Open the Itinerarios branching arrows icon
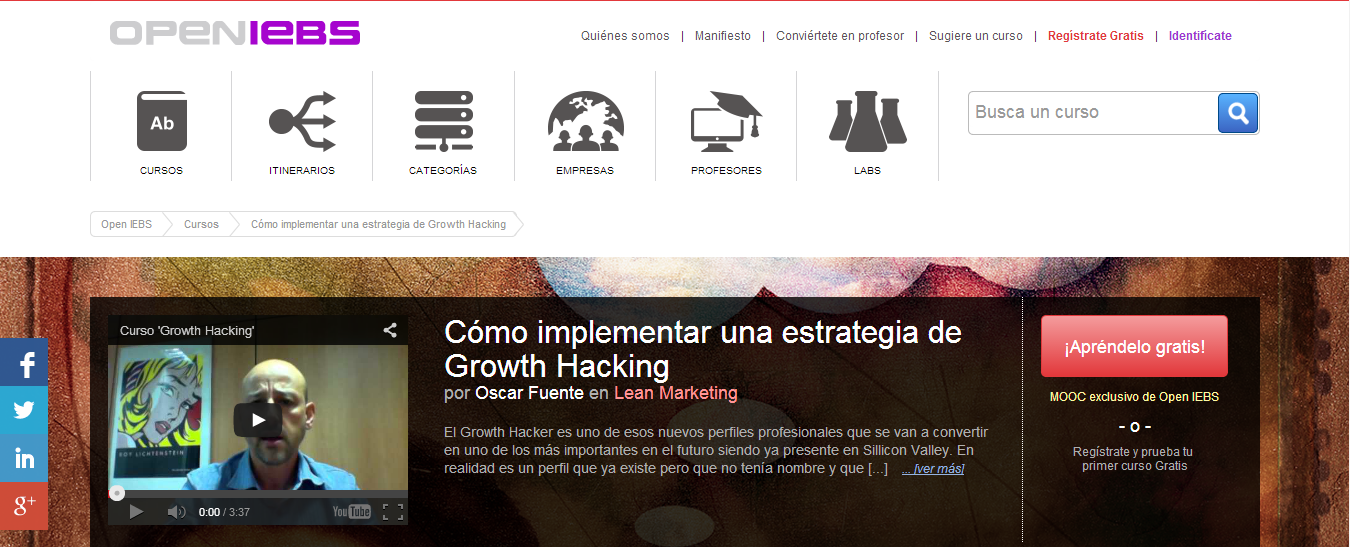The height and width of the screenshot is (547, 1350). coord(302,121)
